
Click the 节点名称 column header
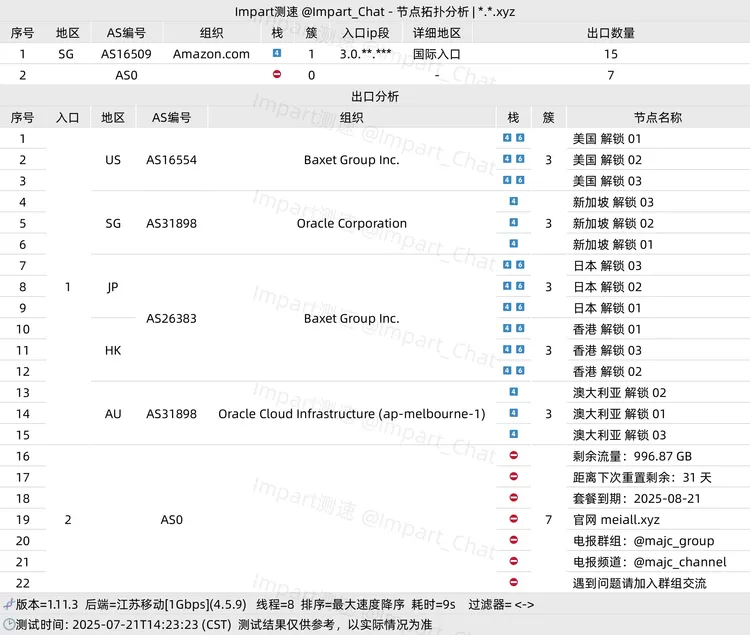coord(657,117)
